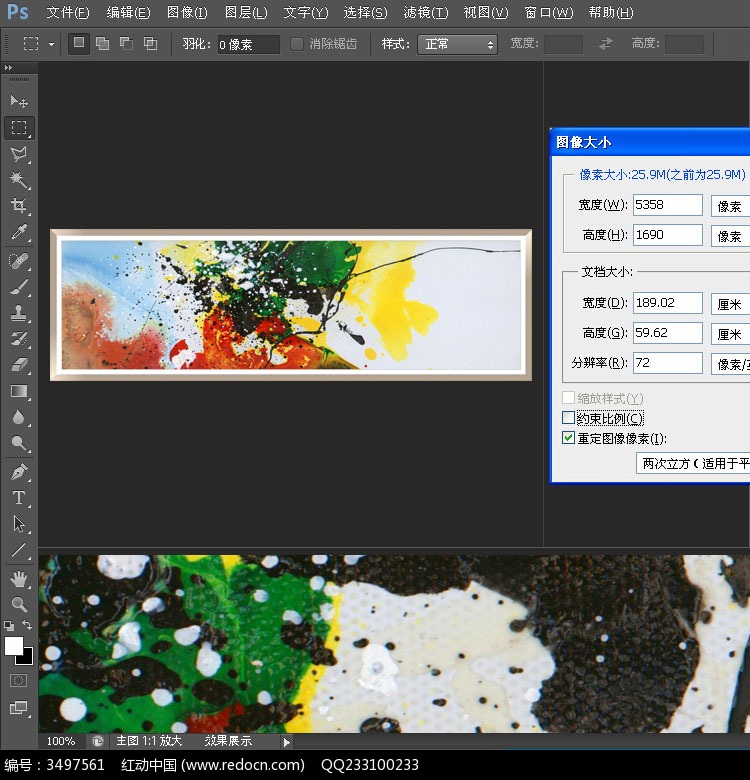Click swap width and height button

[605, 44]
